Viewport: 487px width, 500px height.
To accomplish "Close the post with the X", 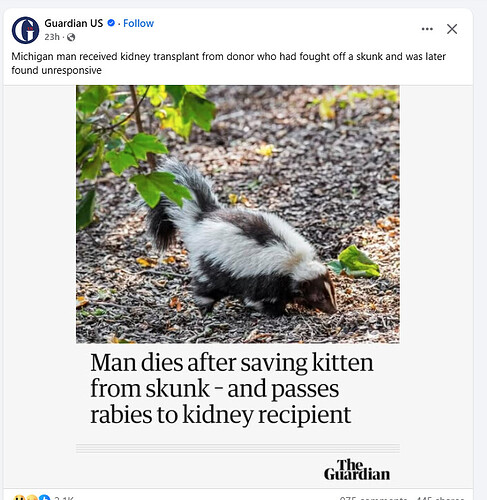I will [x=452, y=29].
